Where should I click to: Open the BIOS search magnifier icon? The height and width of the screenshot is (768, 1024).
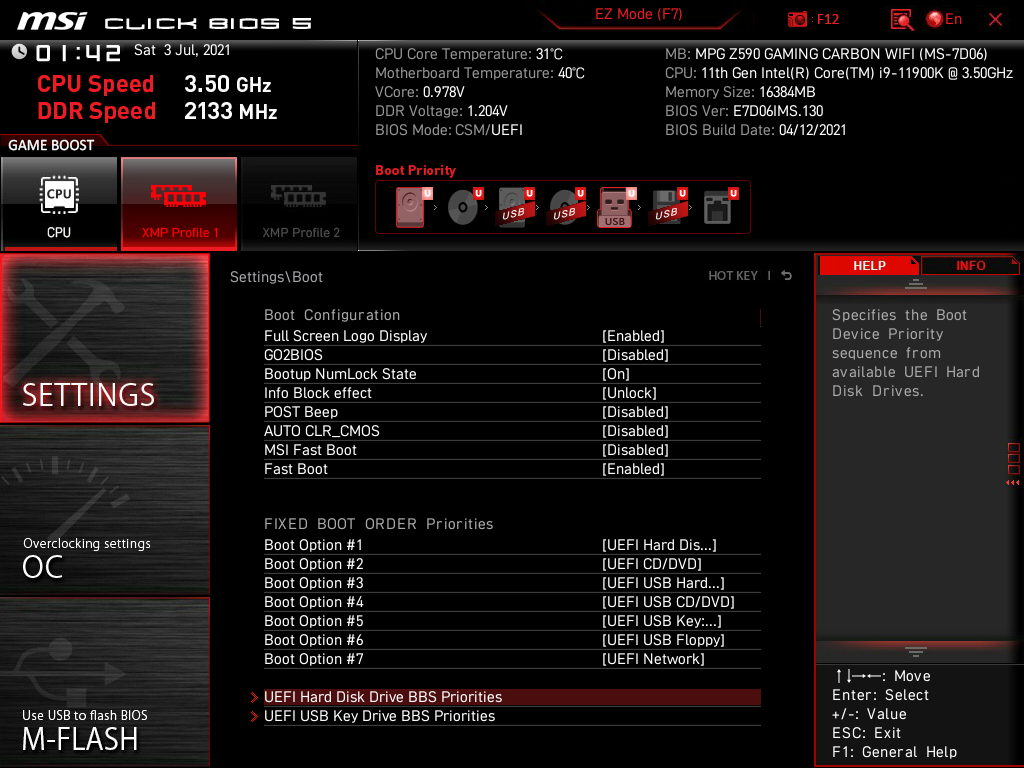click(901, 20)
